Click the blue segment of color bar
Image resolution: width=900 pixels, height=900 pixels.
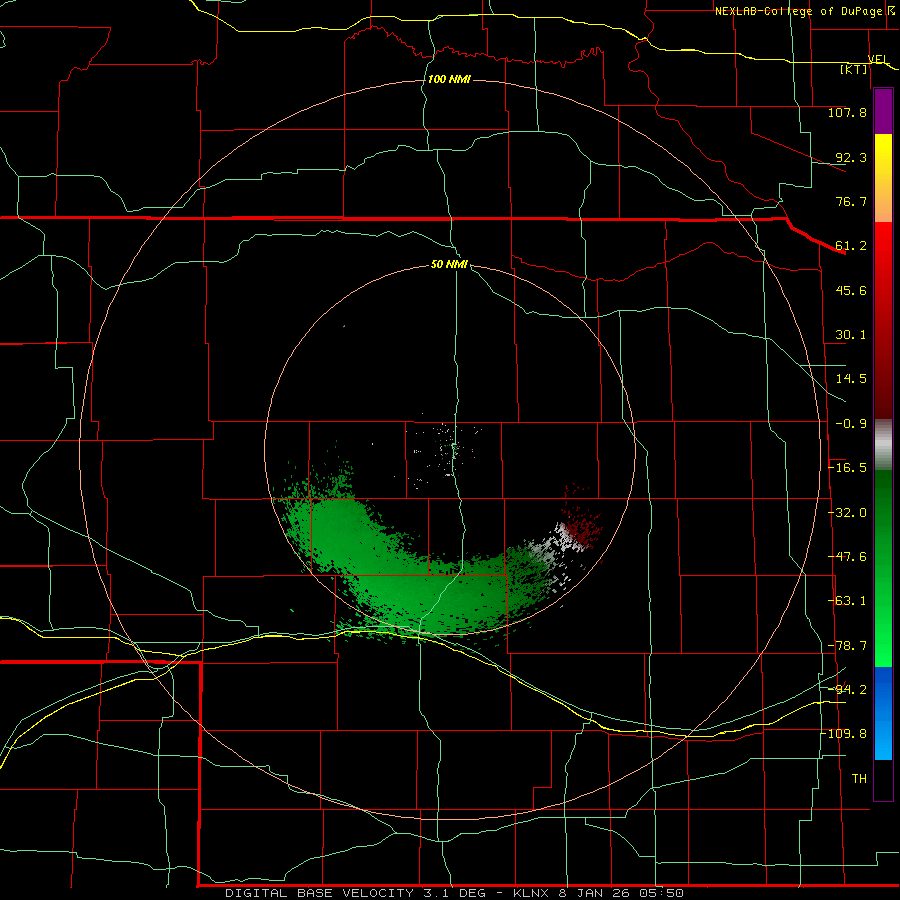pos(883,713)
